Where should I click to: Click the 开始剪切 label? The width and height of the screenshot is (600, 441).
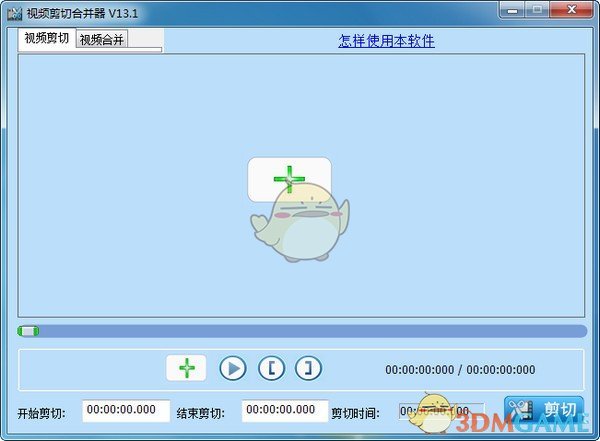(41, 414)
